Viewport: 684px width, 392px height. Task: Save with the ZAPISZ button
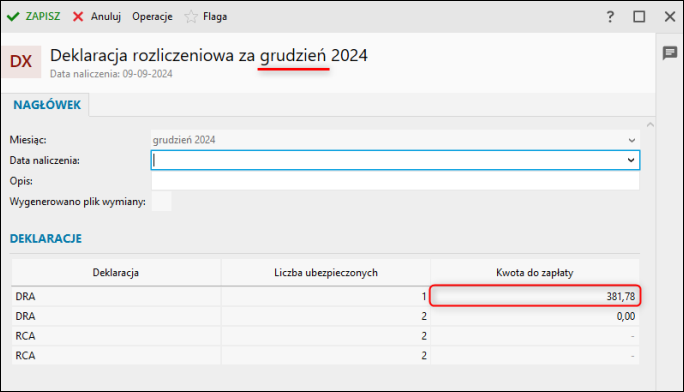[34, 17]
